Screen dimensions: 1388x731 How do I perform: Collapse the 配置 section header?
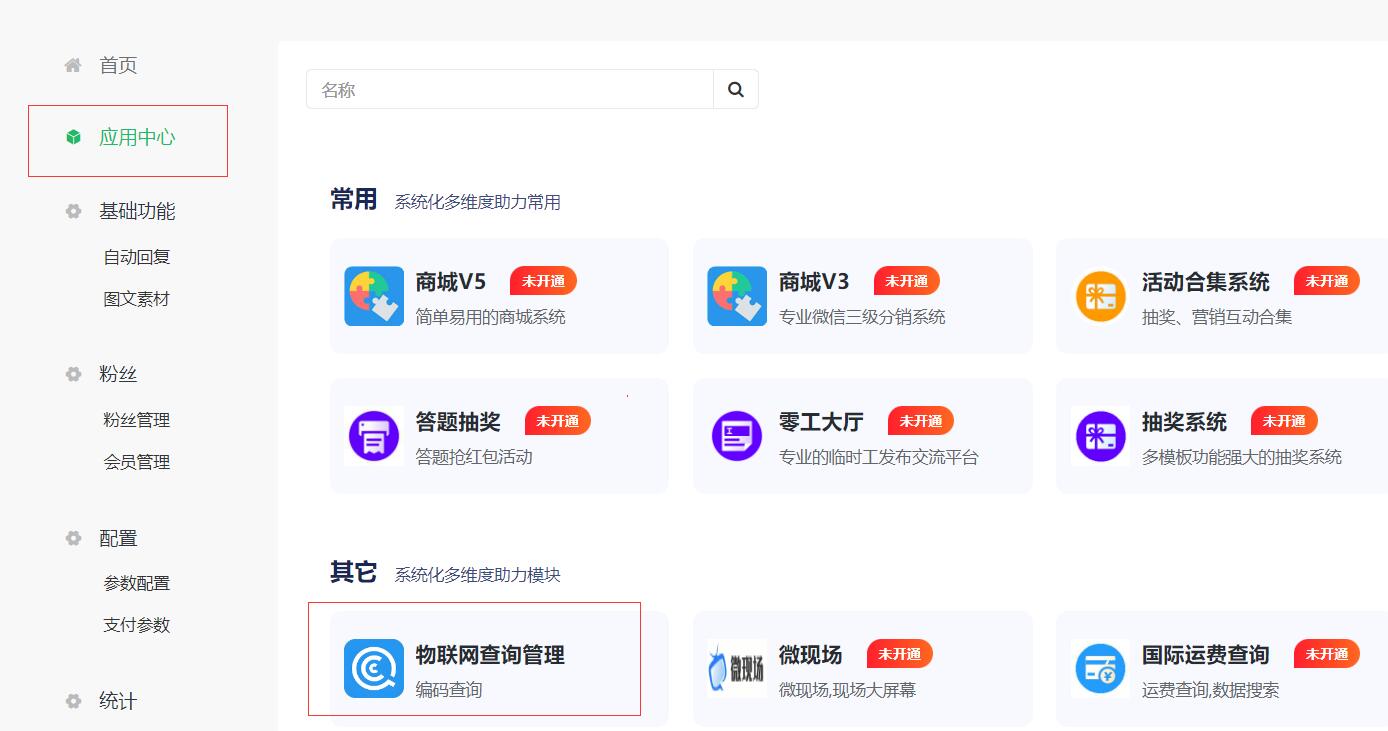(118, 538)
